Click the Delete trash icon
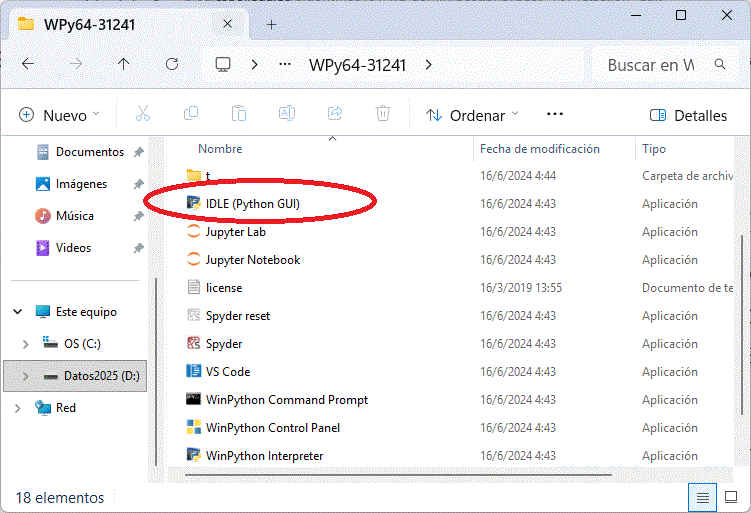Viewport: 751px width, 513px height. (x=383, y=114)
